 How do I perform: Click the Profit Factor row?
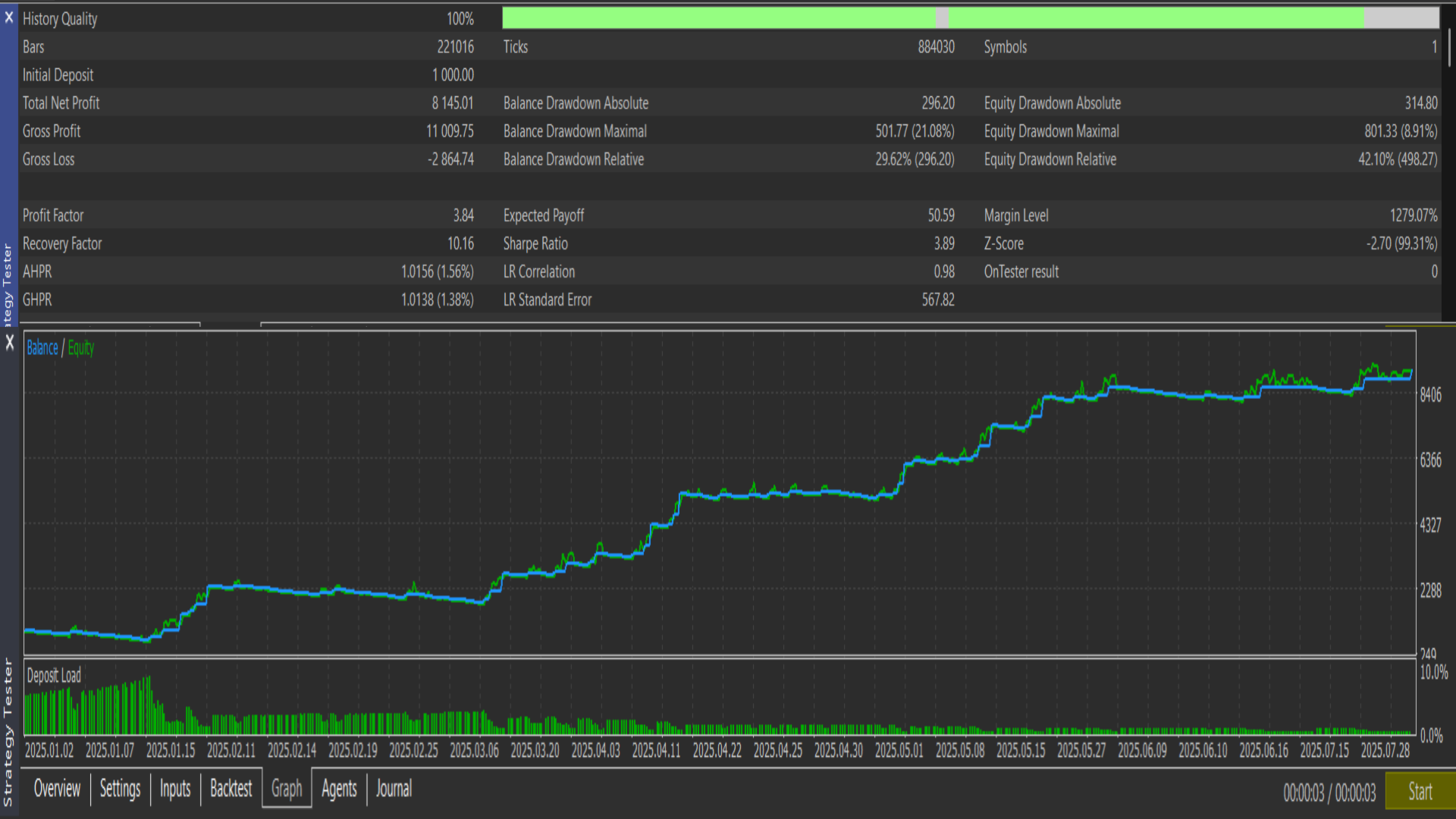tap(53, 215)
